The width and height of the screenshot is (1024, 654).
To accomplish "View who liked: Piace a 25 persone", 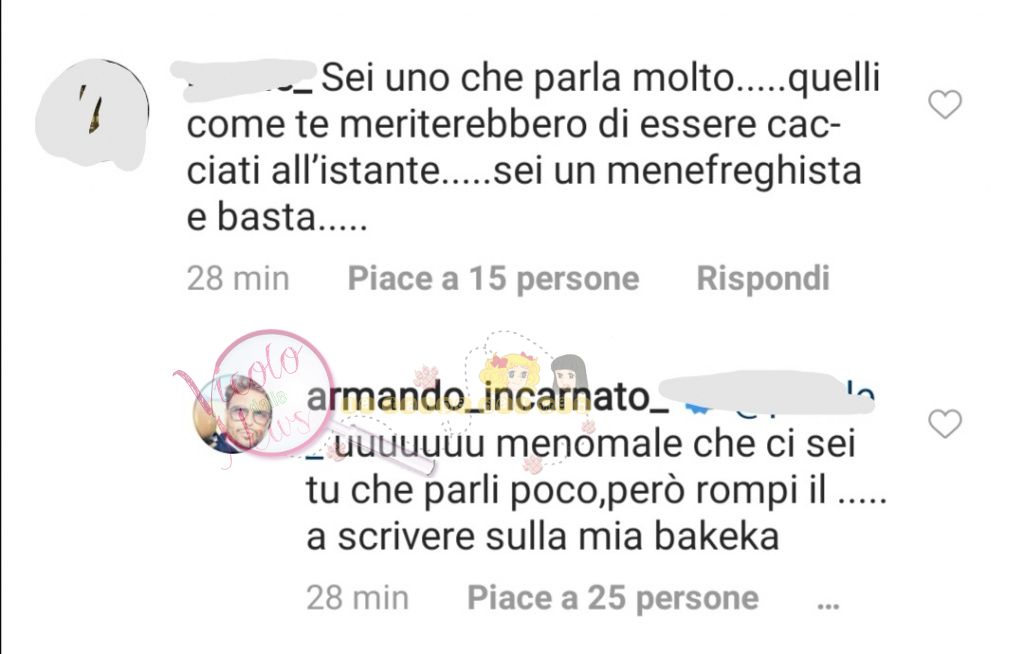I will click(x=613, y=598).
